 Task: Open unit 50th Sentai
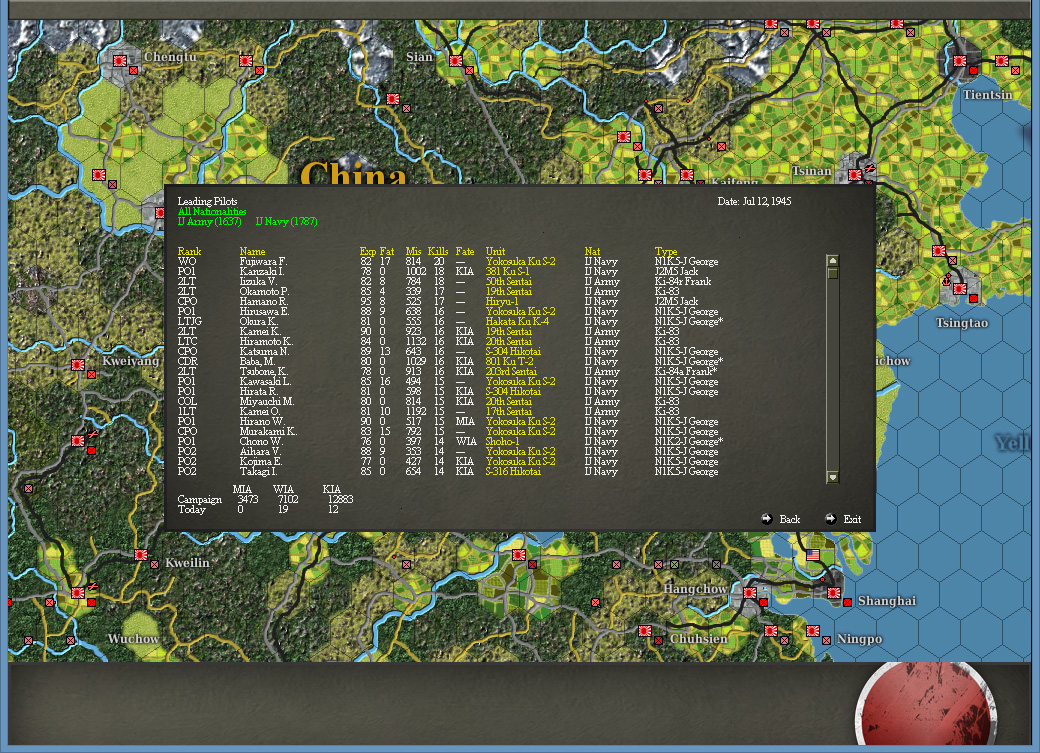509,281
